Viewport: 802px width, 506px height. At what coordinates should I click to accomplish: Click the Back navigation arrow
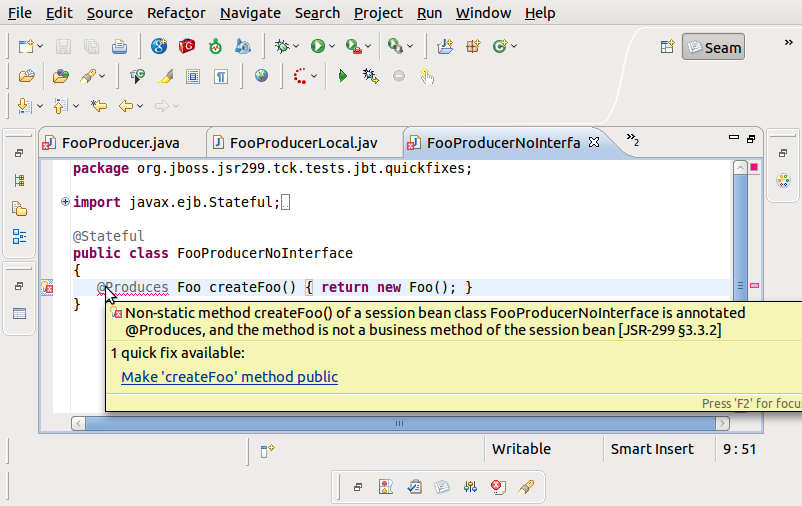coord(126,106)
